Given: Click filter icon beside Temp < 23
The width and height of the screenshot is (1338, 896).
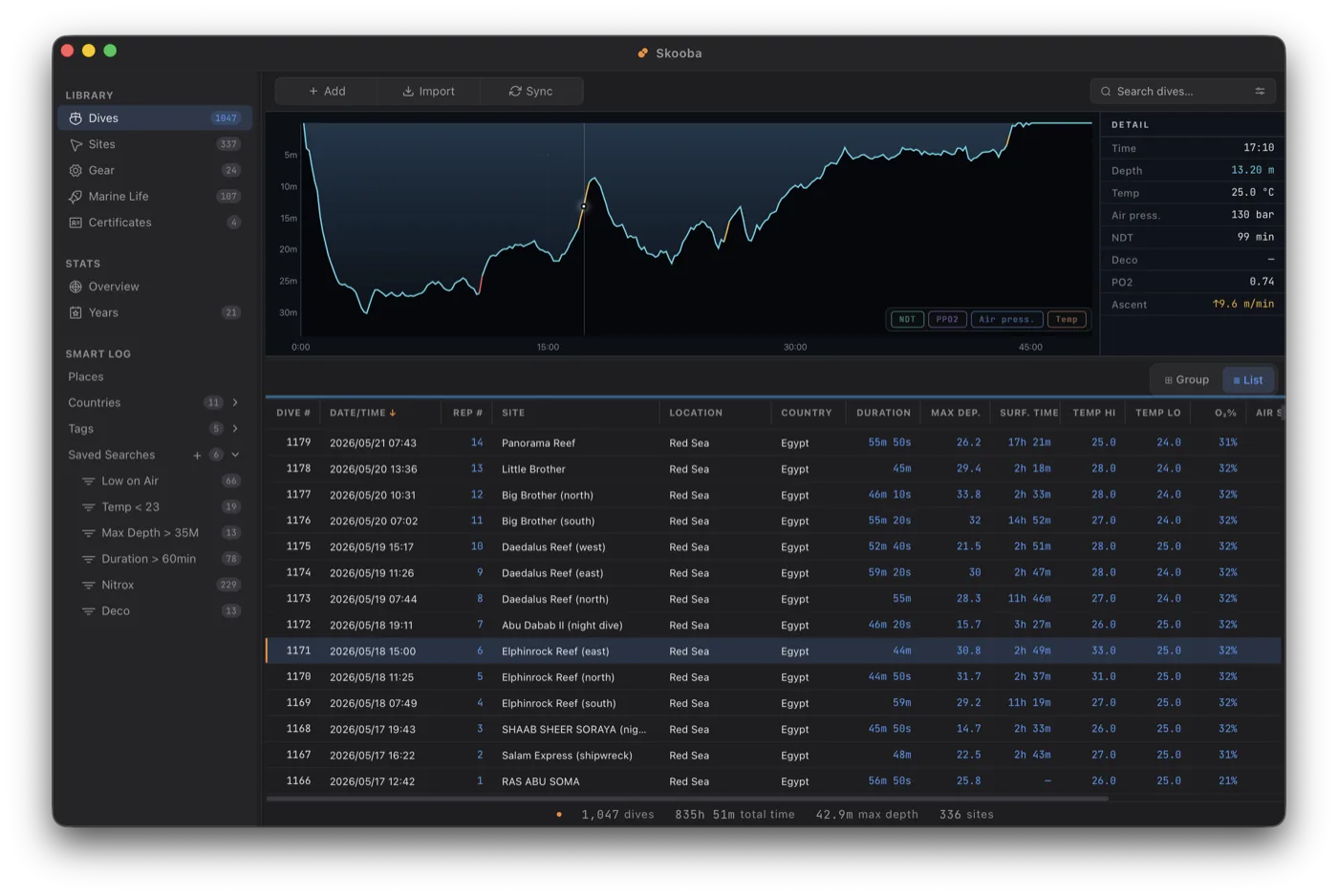Looking at the screenshot, I should [x=88, y=507].
